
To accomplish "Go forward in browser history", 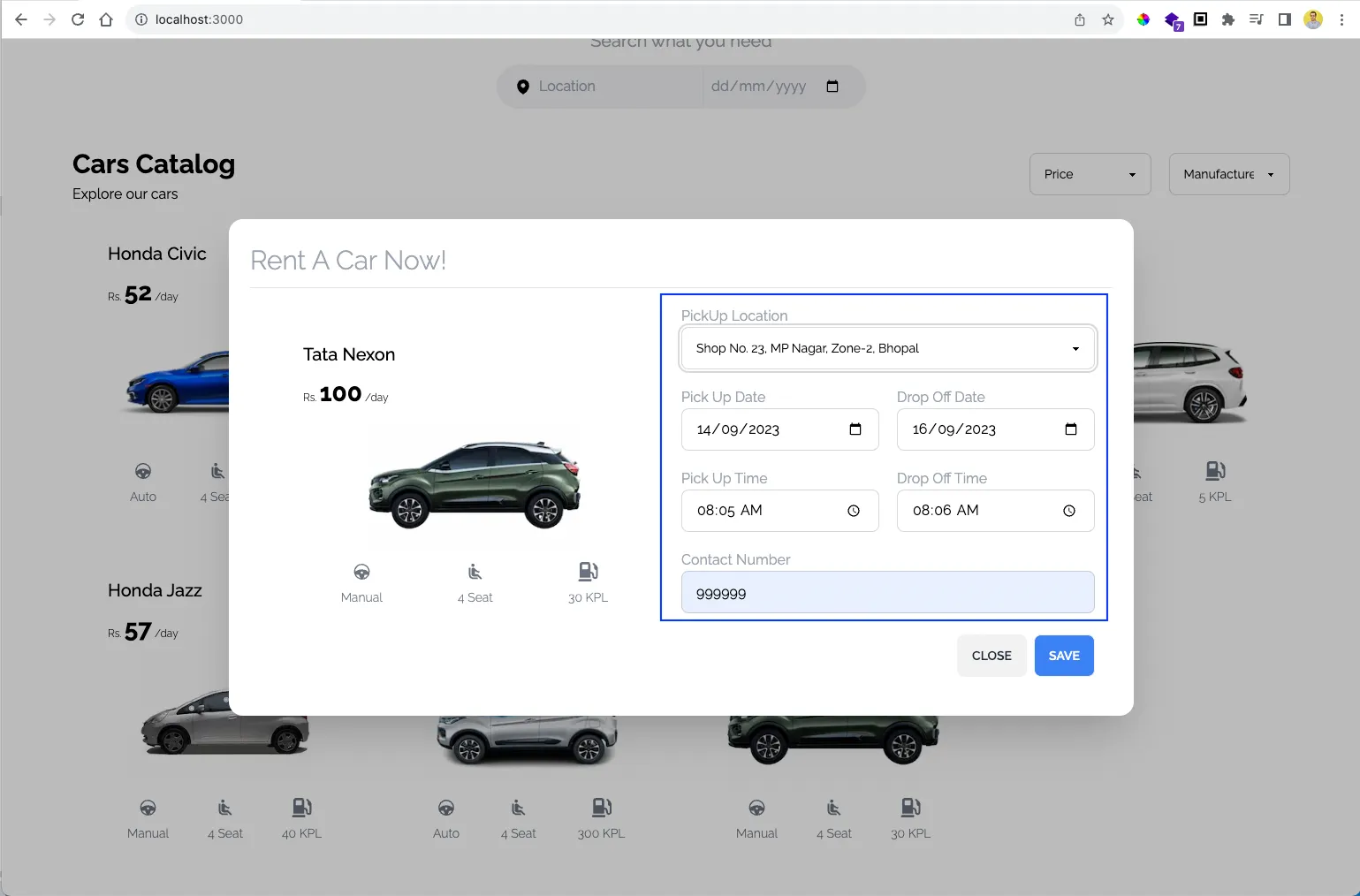I will [x=49, y=19].
